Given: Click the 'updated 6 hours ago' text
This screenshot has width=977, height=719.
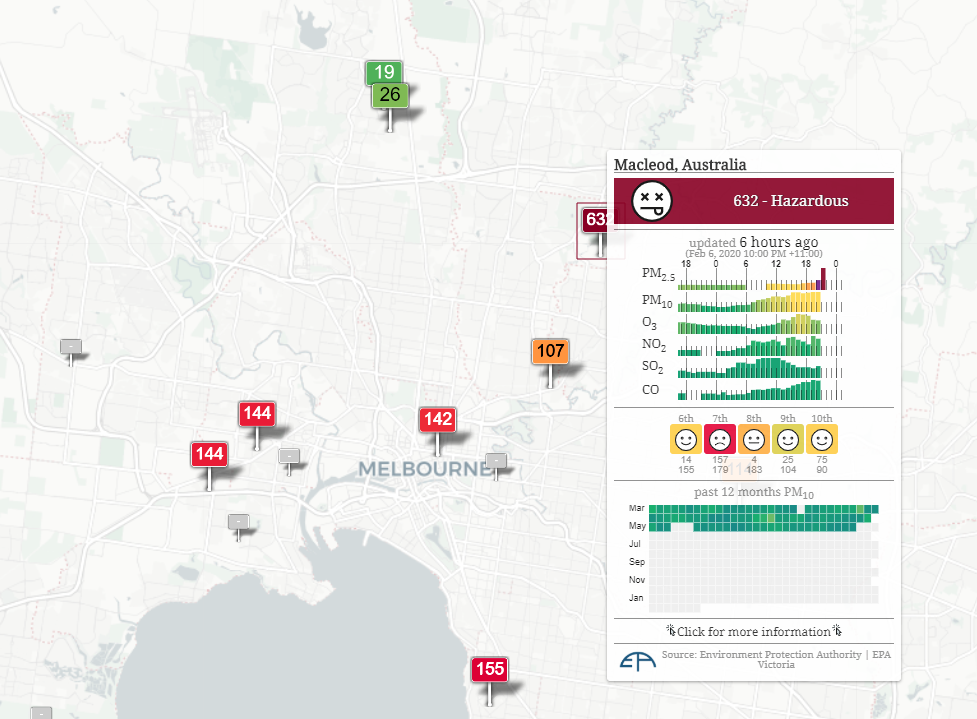Looking at the screenshot, I should (x=753, y=242).
